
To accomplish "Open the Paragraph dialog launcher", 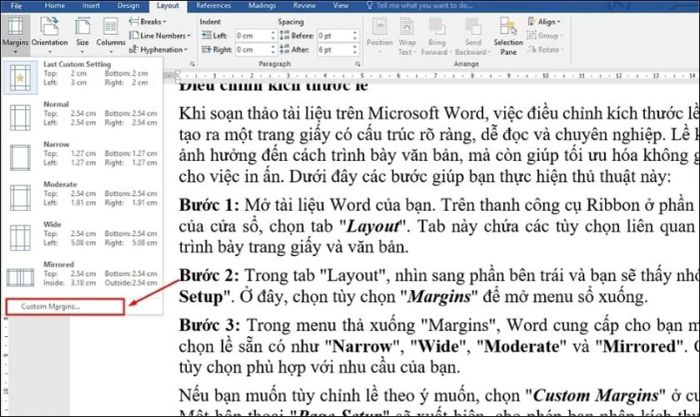I will click(358, 64).
